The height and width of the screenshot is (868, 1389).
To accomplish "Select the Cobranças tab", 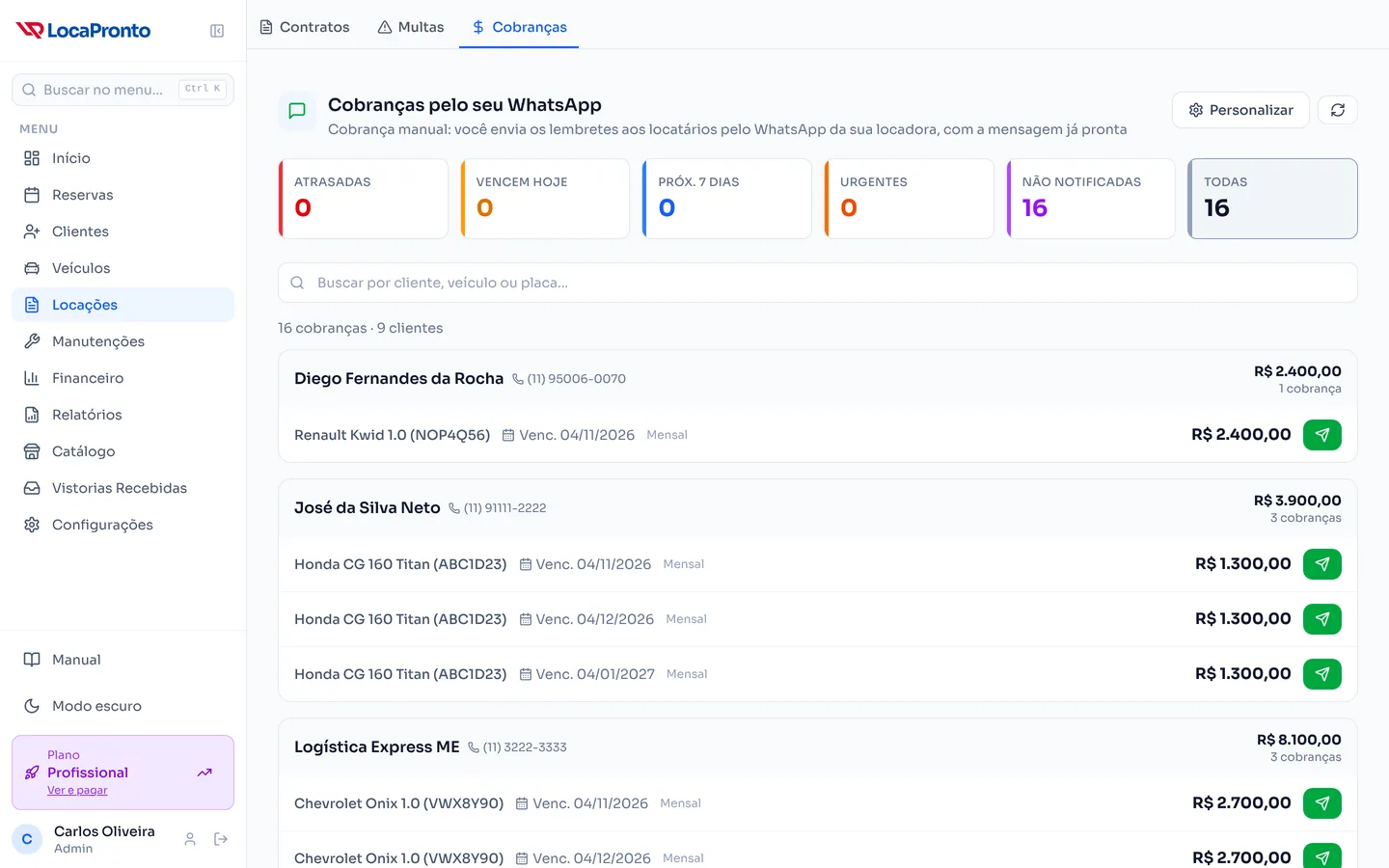I will click(x=519, y=27).
